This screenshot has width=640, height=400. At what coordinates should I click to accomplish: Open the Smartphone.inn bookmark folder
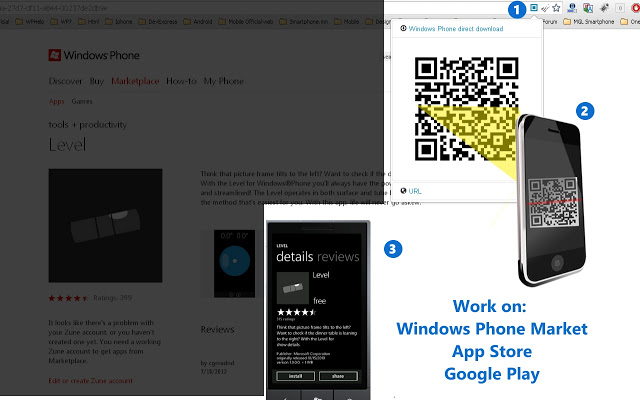click(x=304, y=22)
